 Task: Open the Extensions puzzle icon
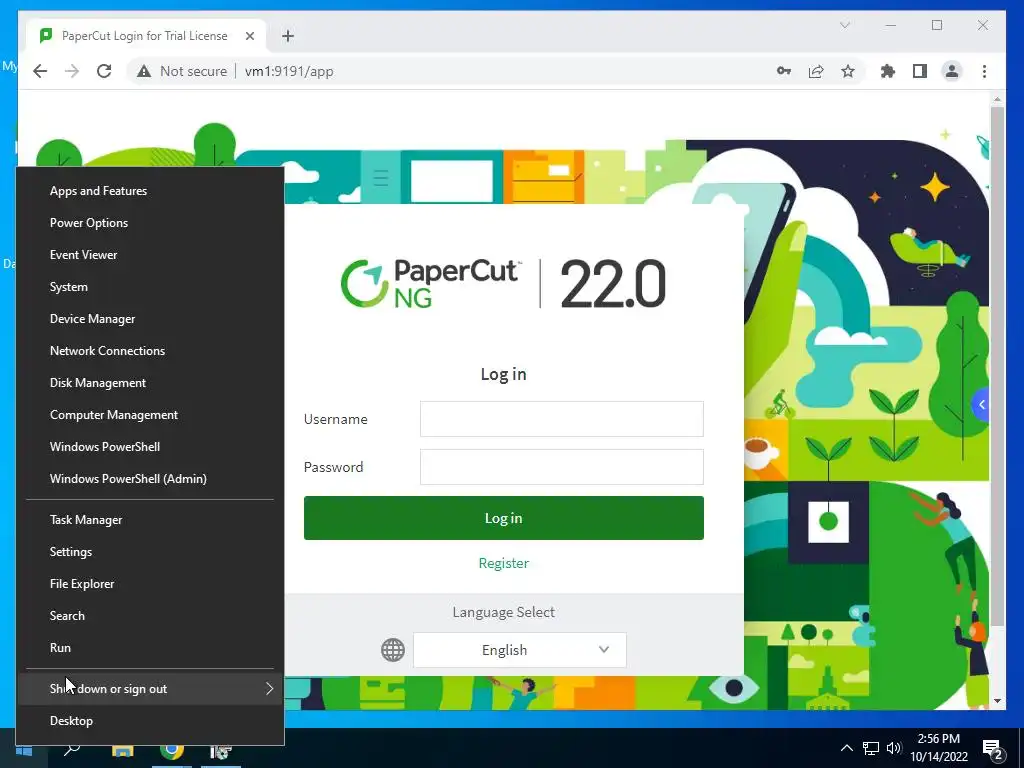(888, 71)
